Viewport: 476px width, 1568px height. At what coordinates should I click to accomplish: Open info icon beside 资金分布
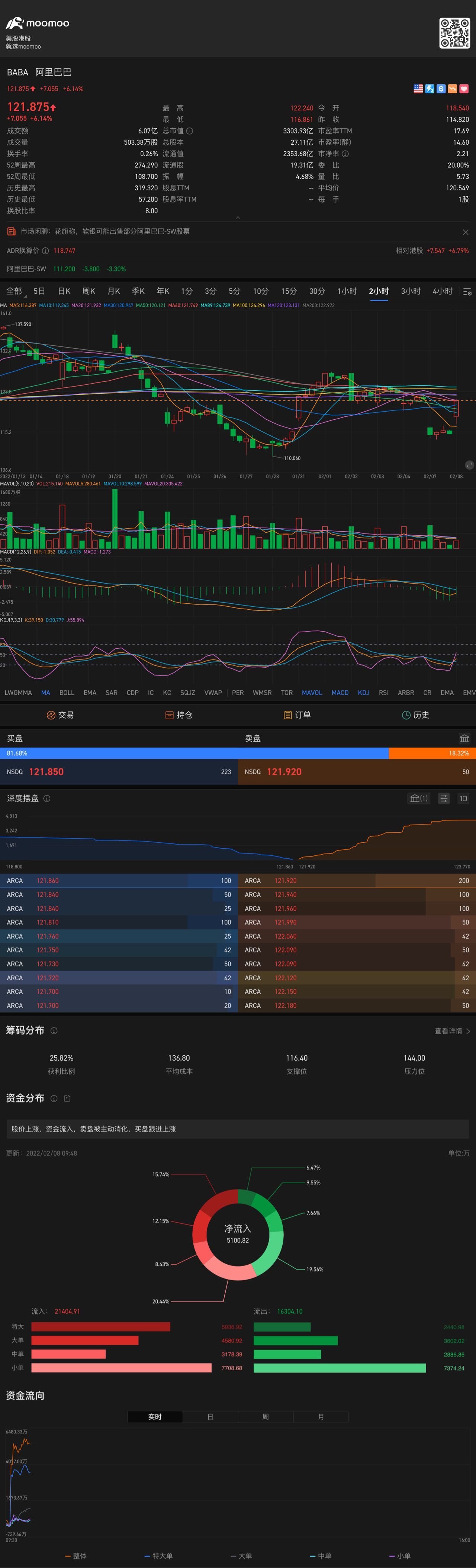pos(54,1099)
